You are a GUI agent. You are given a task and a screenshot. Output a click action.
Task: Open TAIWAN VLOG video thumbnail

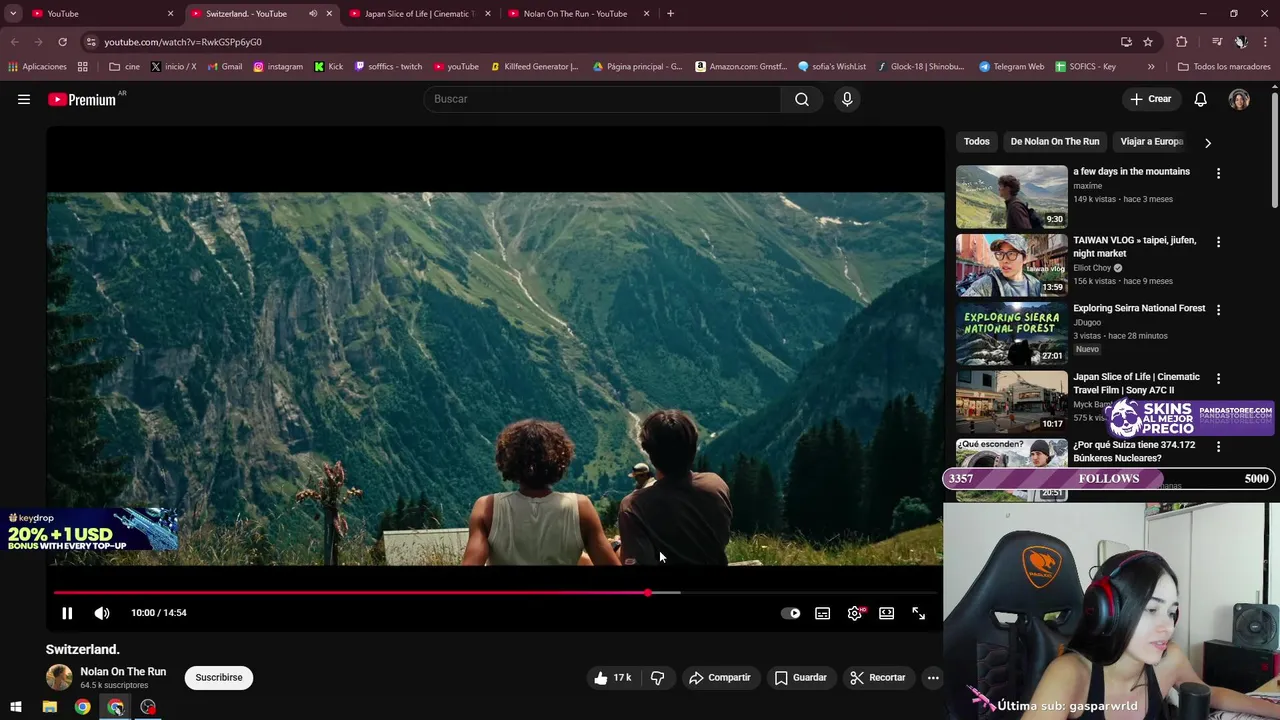(1012, 265)
